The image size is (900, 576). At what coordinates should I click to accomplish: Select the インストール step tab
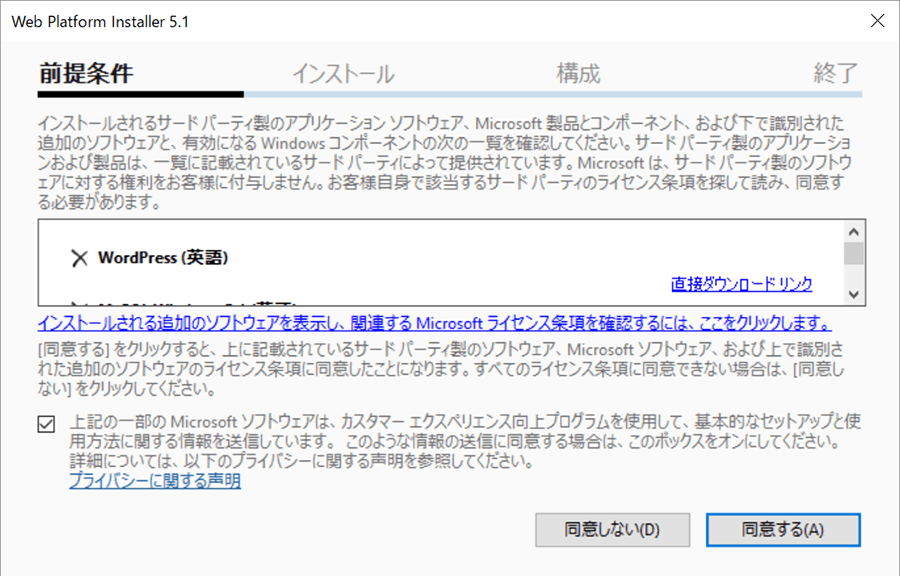tap(343, 74)
